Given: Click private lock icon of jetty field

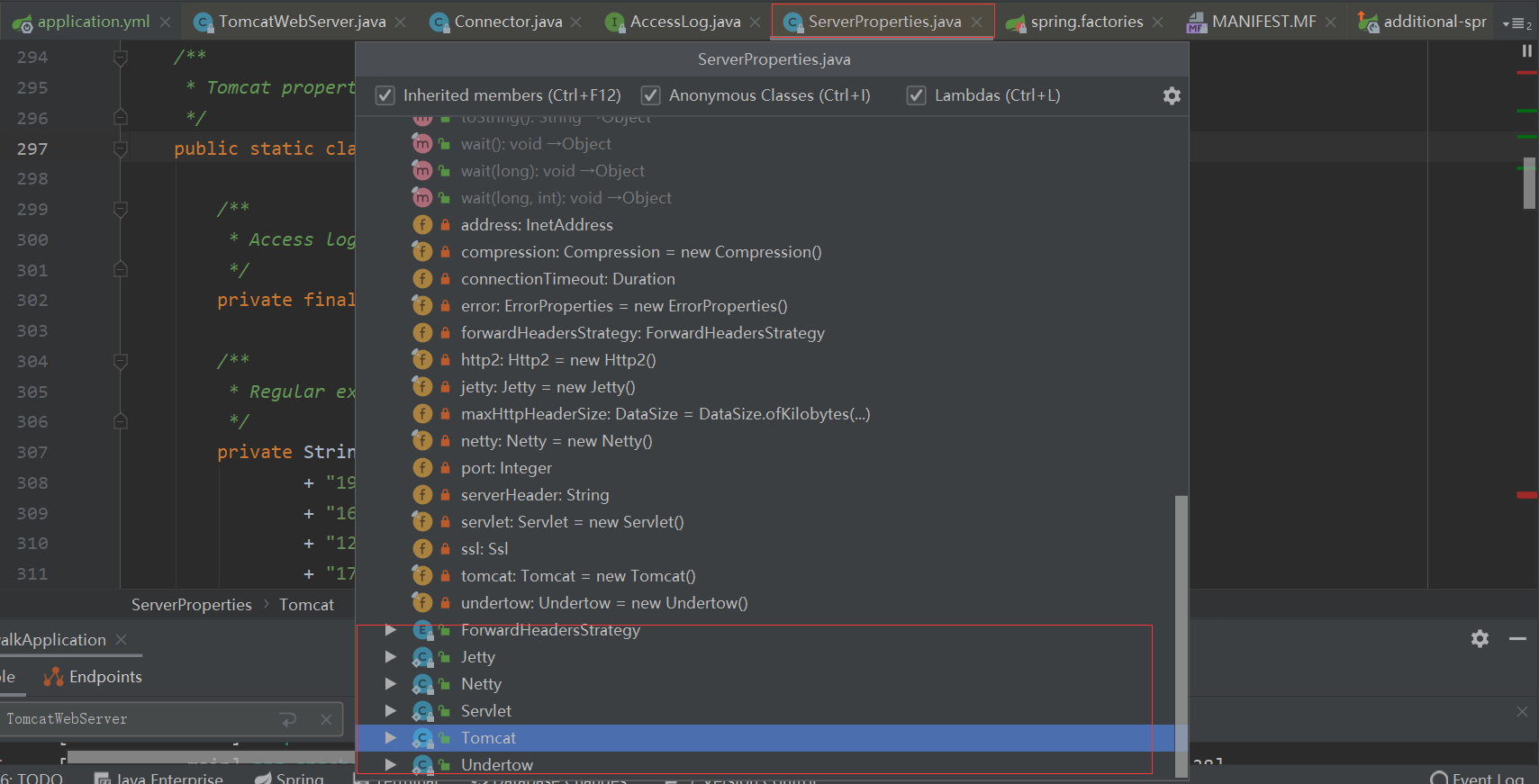Looking at the screenshot, I should pyautogui.click(x=445, y=387).
